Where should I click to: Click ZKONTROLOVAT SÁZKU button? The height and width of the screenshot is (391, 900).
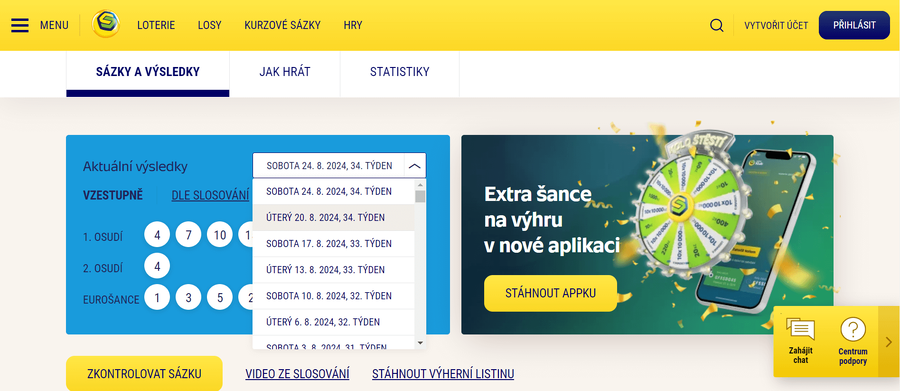(x=144, y=374)
